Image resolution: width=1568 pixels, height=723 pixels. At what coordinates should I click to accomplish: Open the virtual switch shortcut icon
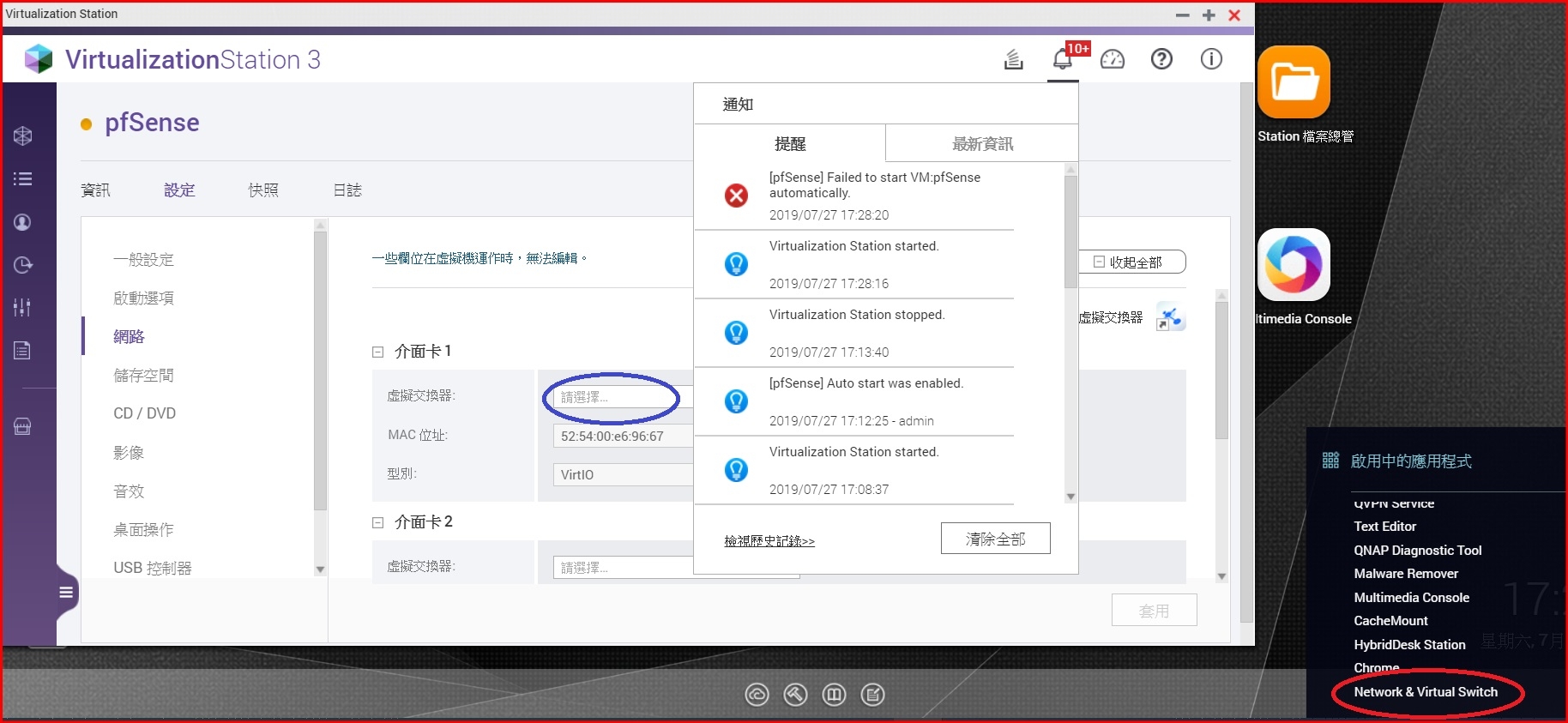tap(1171, 317)
